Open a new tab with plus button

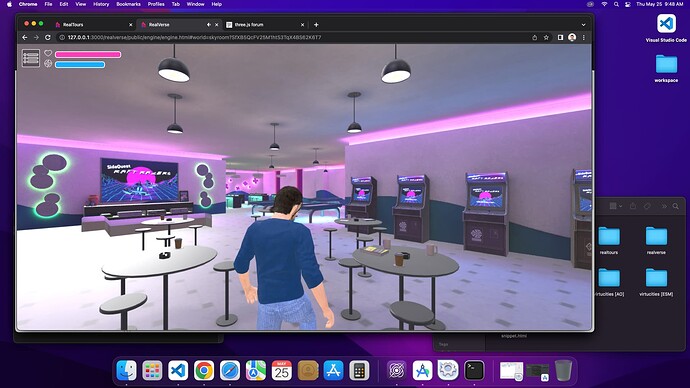(316, 25)
